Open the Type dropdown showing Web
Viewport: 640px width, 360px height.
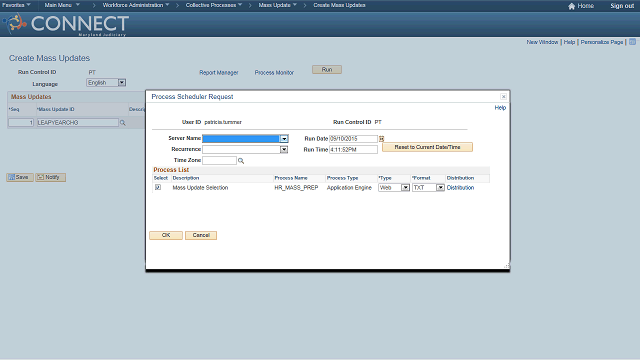(405, 188)
